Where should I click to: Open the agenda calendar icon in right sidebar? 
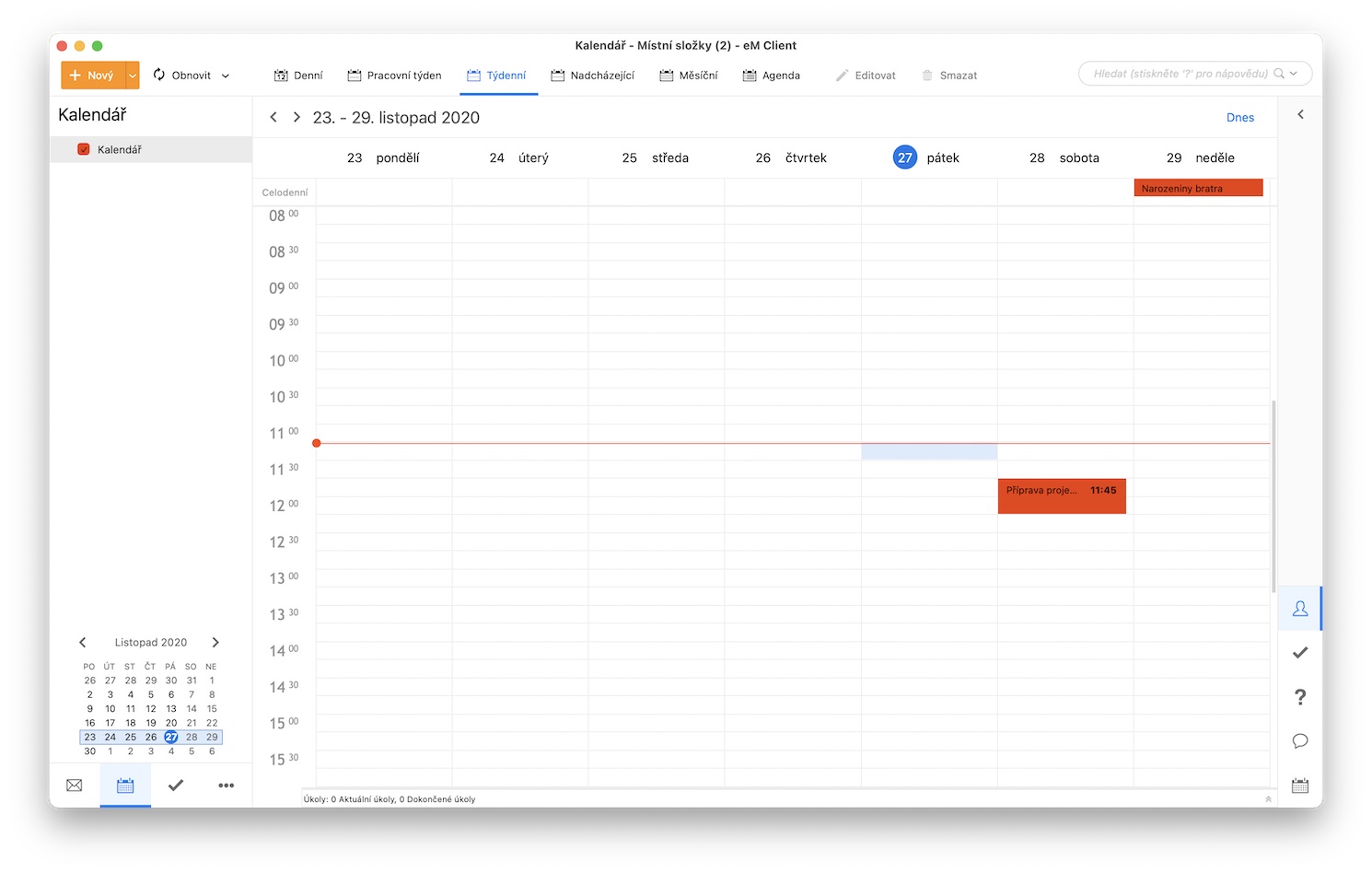pos(1300,786)
